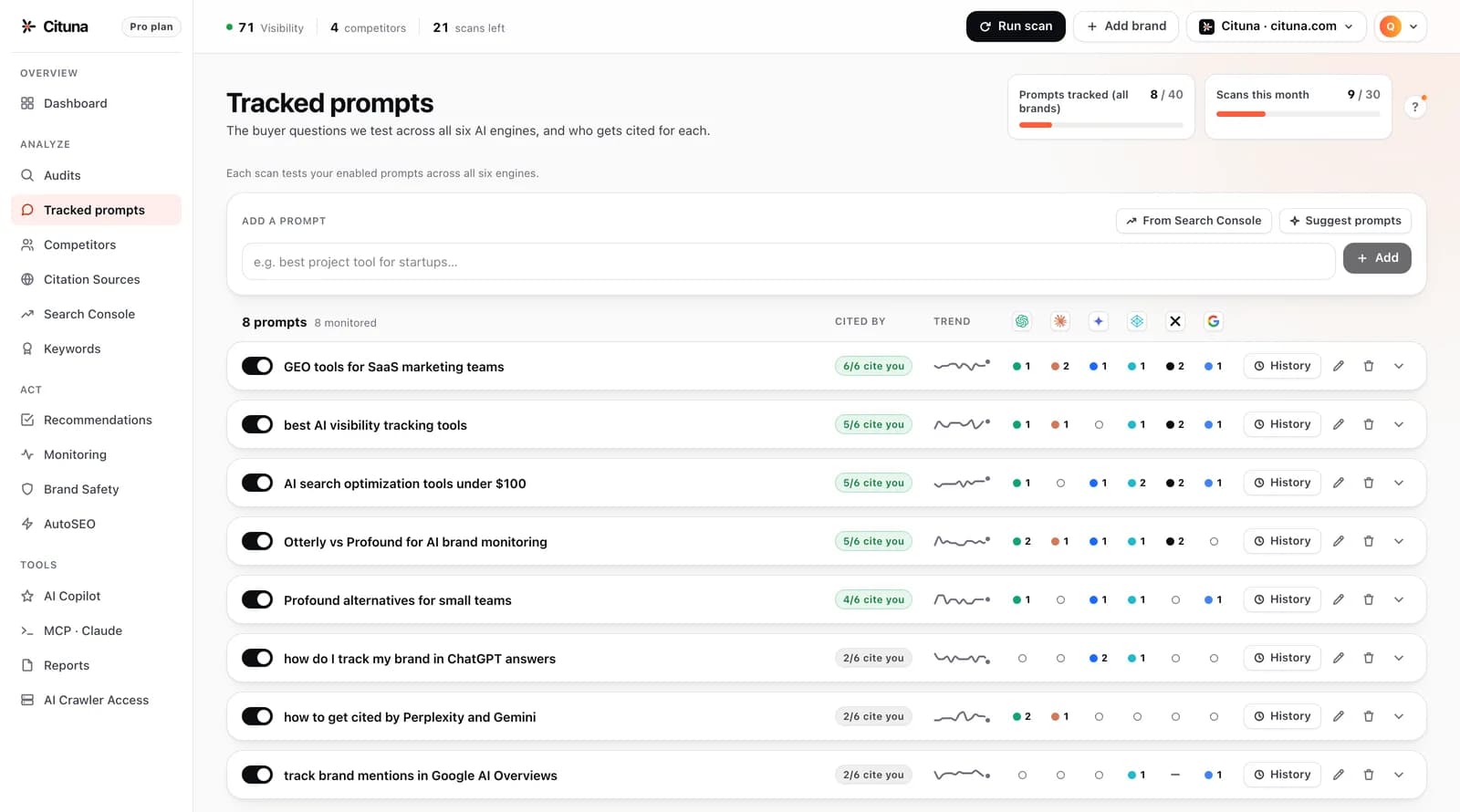Delete the 'AI search optimization tools under $100' prompt
The height and width of the screenshot is (812, 1460).
pos(1369,483)
